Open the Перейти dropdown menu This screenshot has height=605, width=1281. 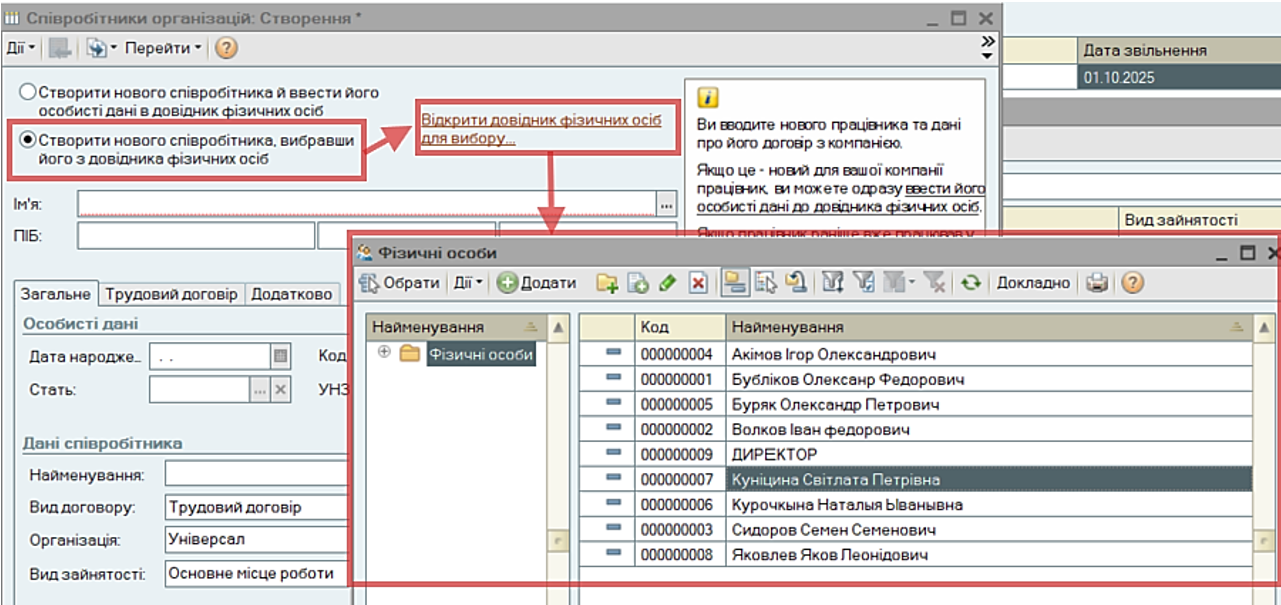[x=163, y=48]
